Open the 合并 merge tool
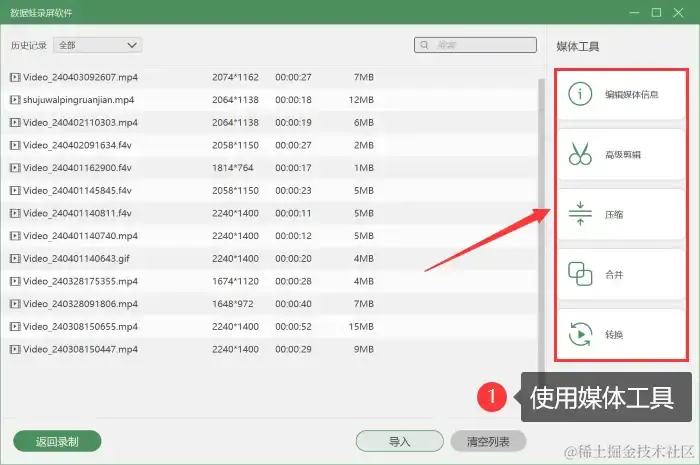The width and height of the screenshot is (700, 465). point(621,274)
